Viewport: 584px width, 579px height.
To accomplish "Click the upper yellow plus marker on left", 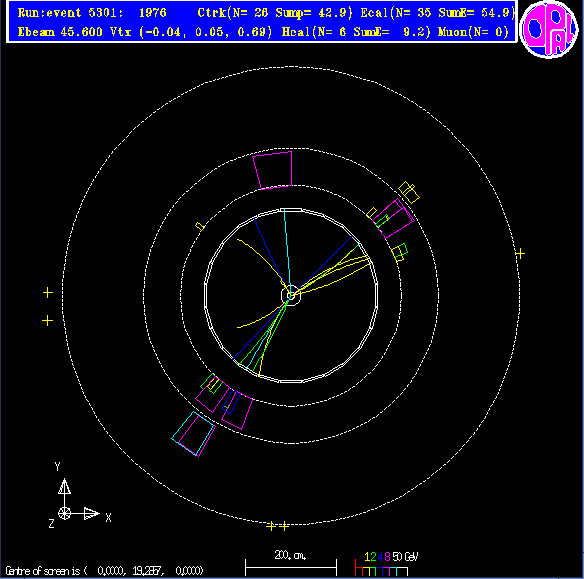I will coord(48,293).
